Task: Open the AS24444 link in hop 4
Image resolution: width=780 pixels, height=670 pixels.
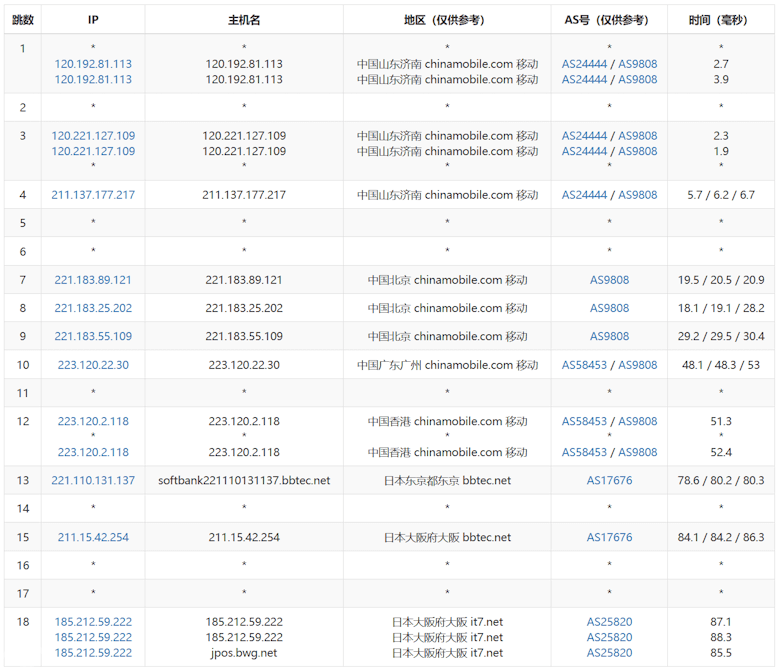Action: [x=584, y=195]
